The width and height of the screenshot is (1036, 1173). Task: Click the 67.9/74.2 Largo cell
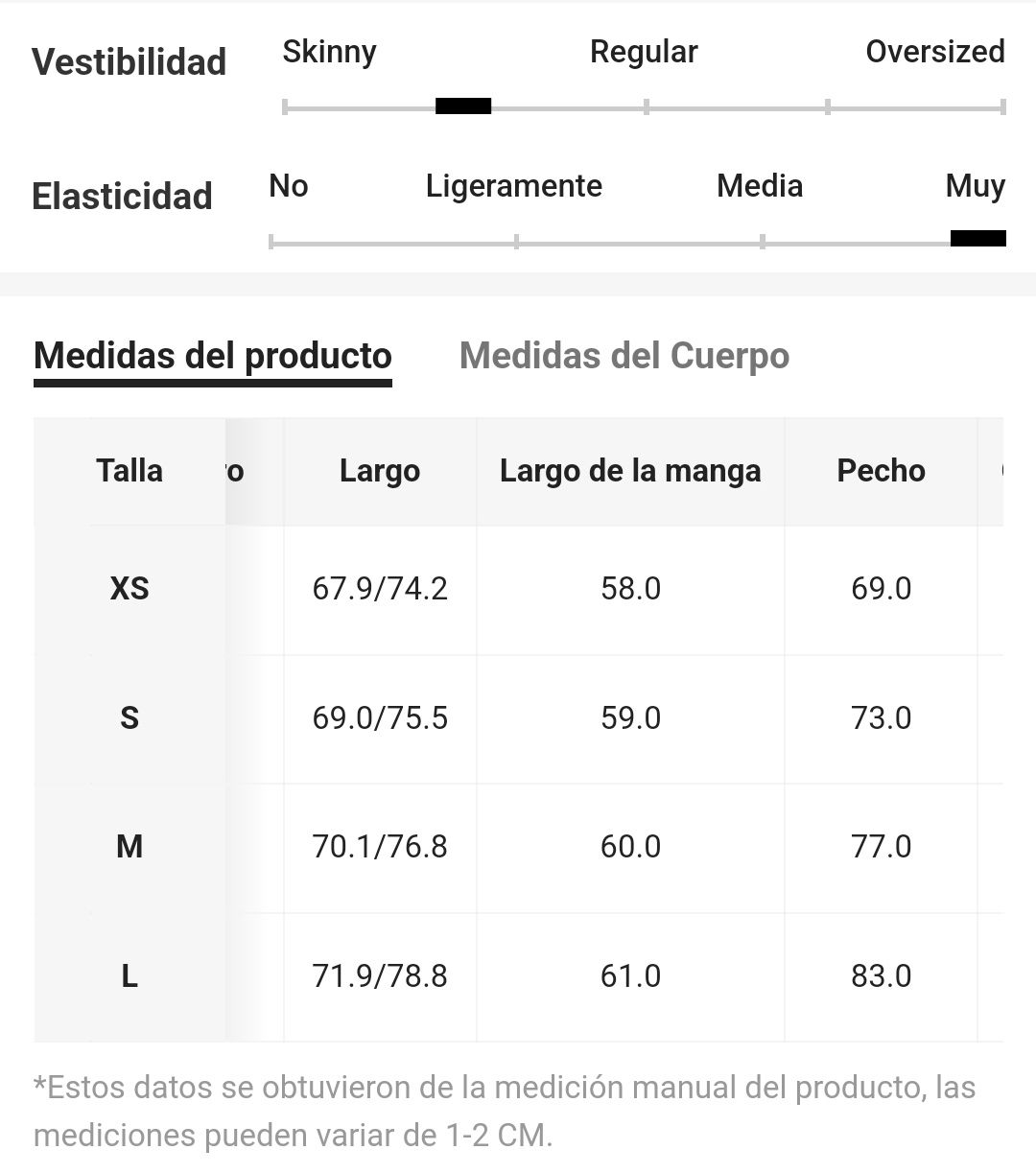click(380, 588)
